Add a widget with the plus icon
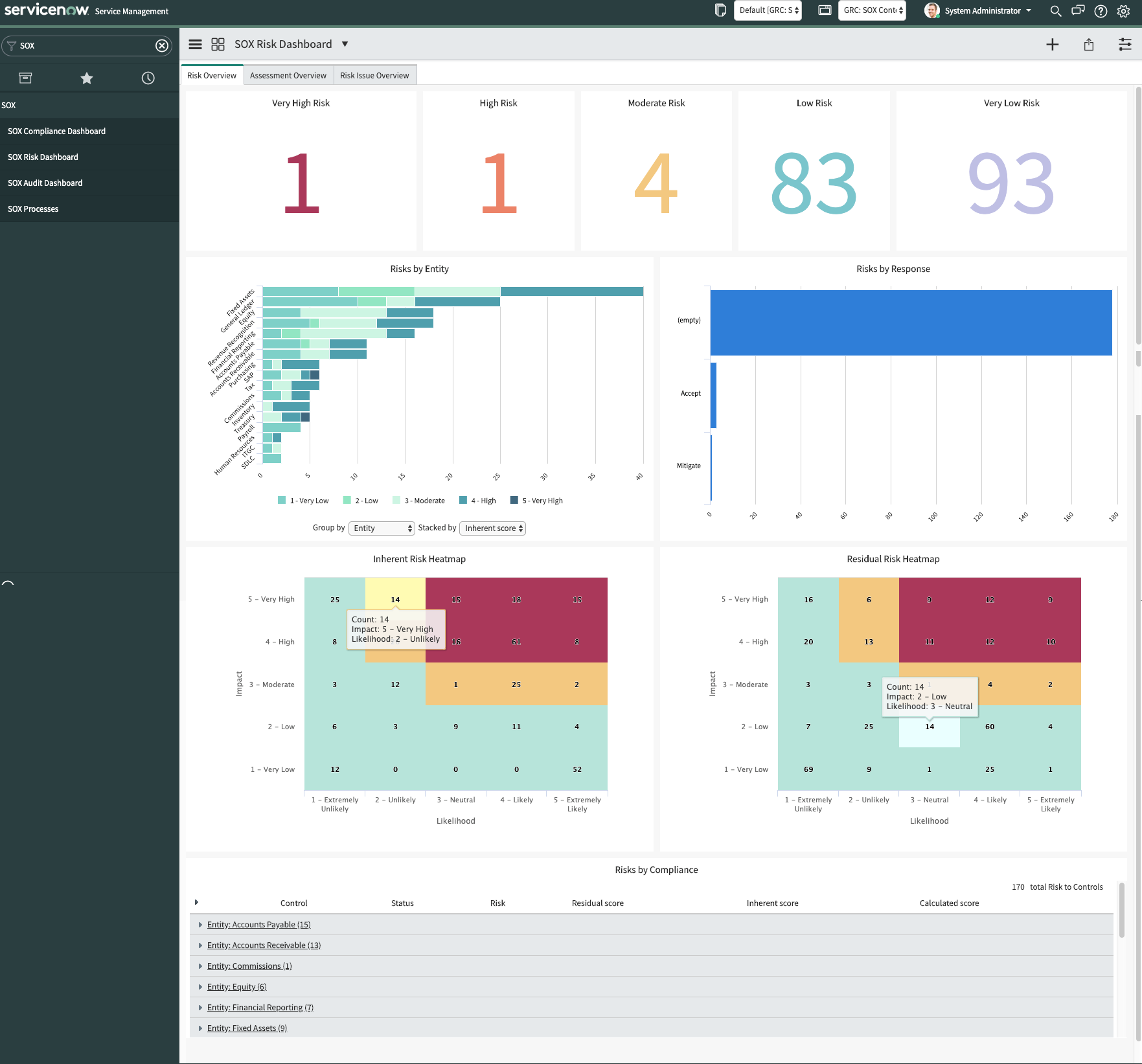The image size is (1142, 1064). point(1053,44)
